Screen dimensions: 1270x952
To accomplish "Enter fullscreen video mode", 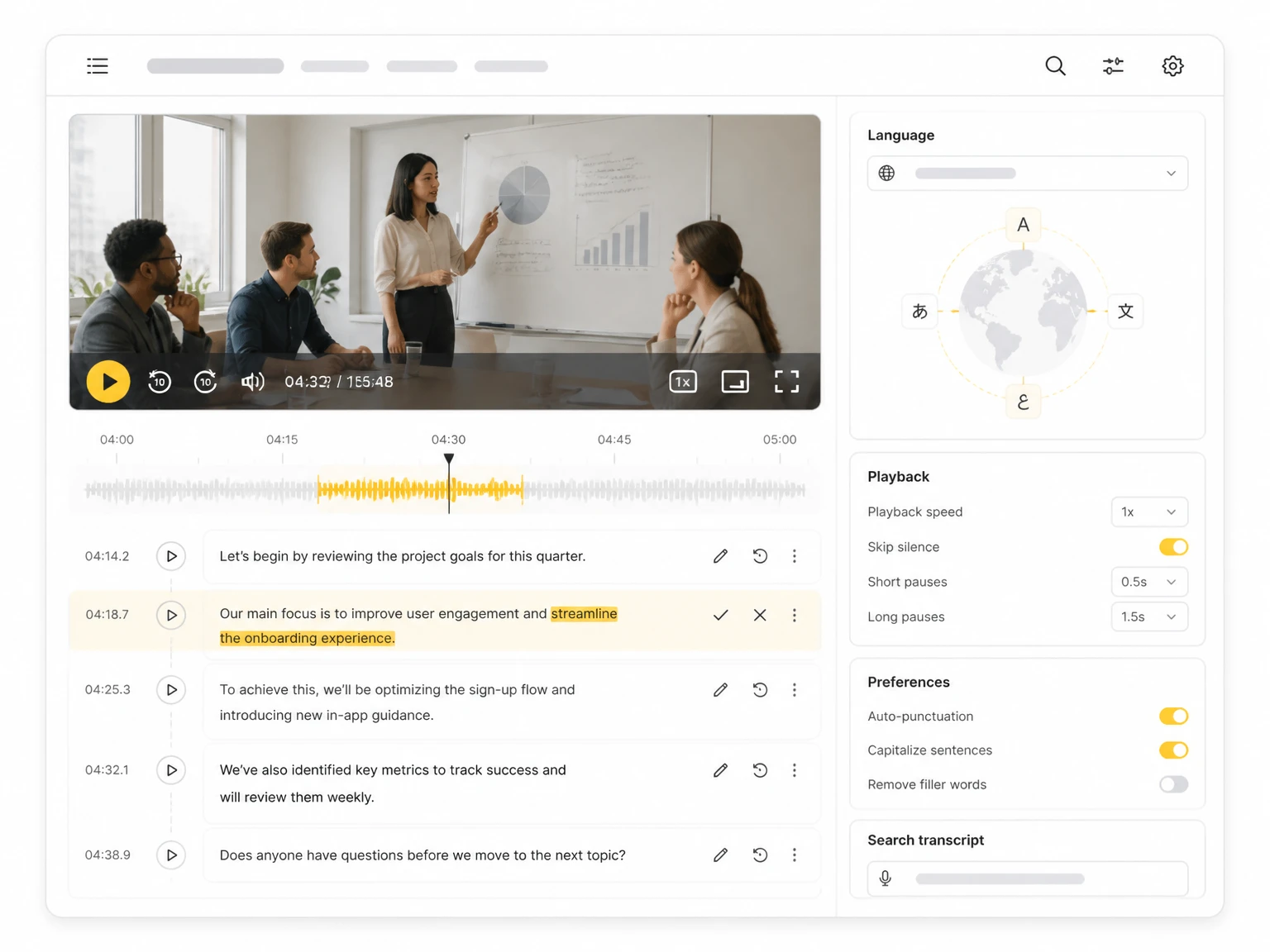I will [786, 382].
